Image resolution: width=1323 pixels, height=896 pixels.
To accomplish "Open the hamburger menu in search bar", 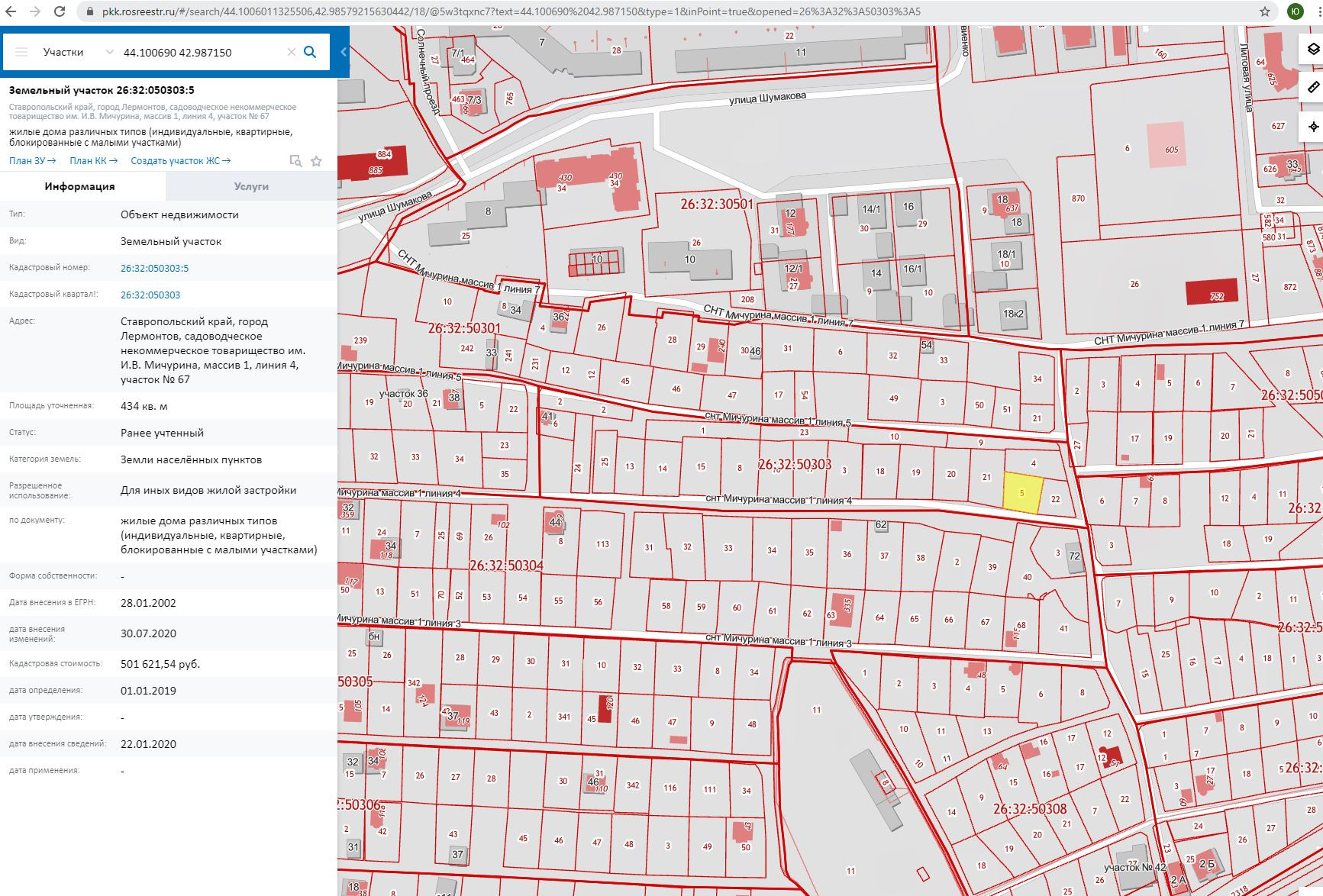I will click(21, 52).
